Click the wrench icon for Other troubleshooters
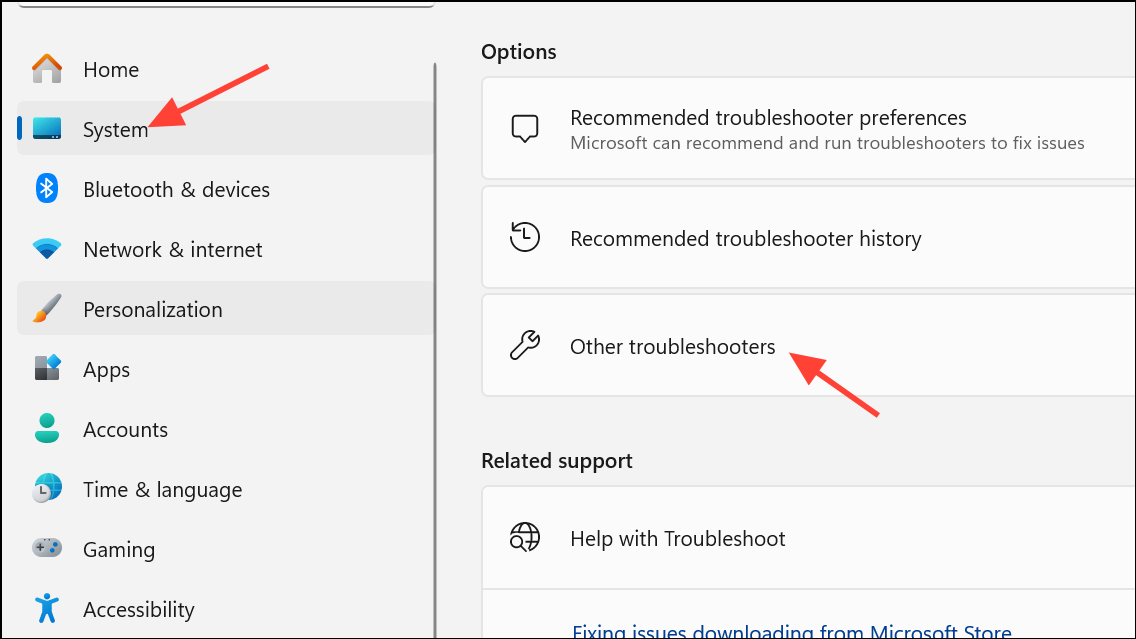This screenshot has width=1136, height=639. pos(525,346)
